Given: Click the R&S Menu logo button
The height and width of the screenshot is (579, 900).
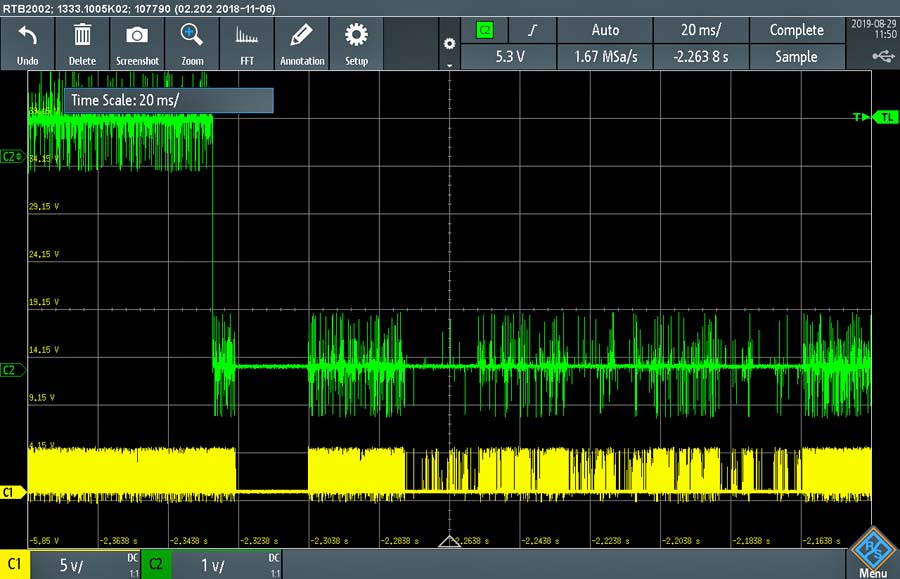Looking at the screenshot, I should click(872, 552).
